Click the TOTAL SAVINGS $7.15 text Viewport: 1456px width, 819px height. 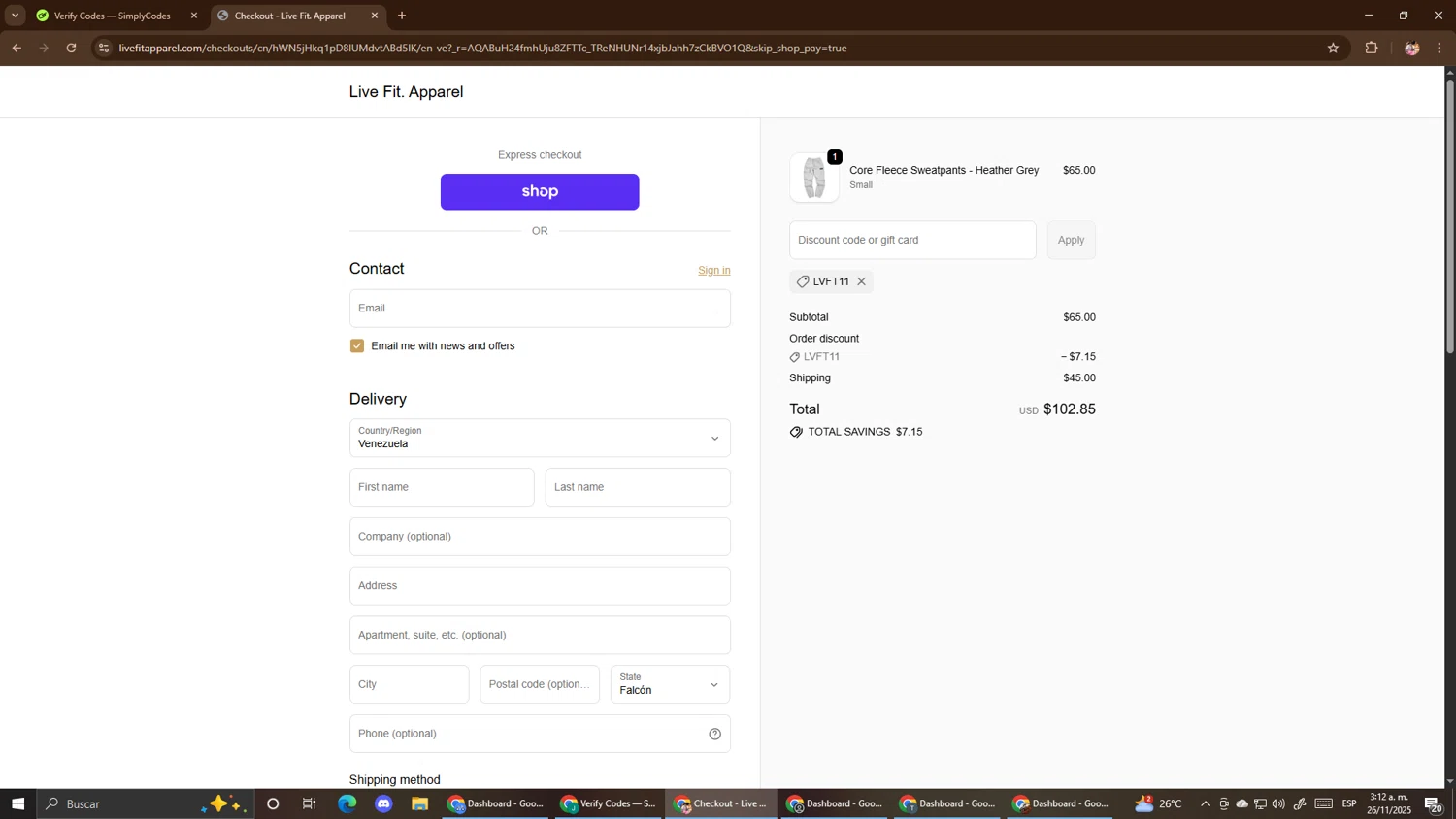tap(865, 432)
